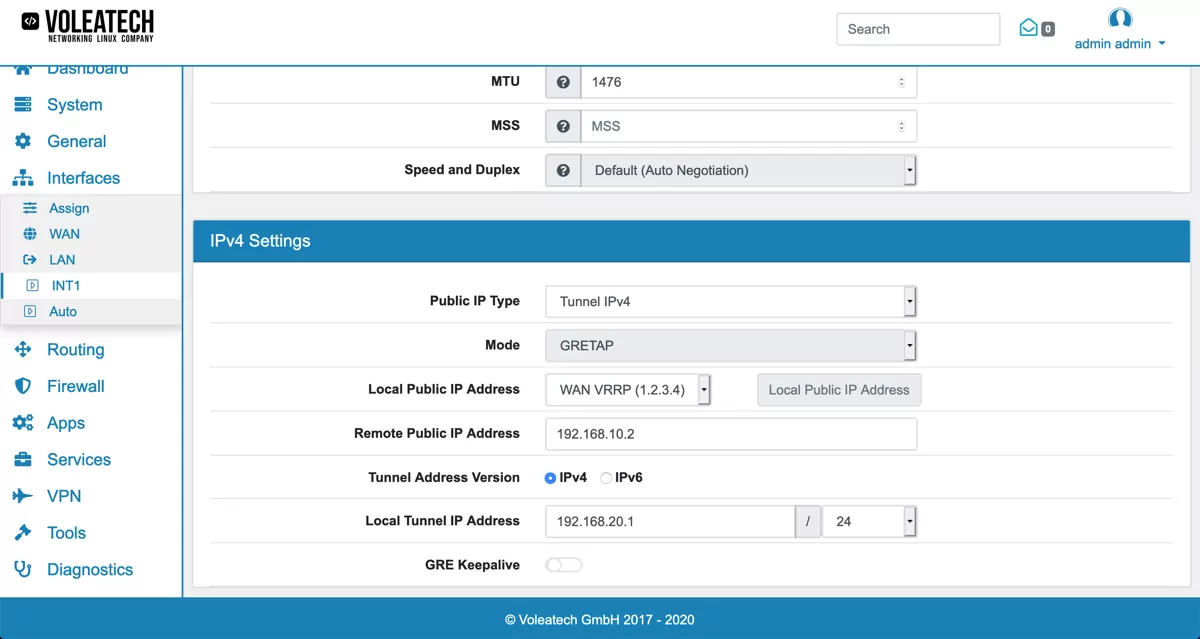This screenshot has width=1200, height=639.
Task: Select the IPv4 radio button
Action: (551, 477)
